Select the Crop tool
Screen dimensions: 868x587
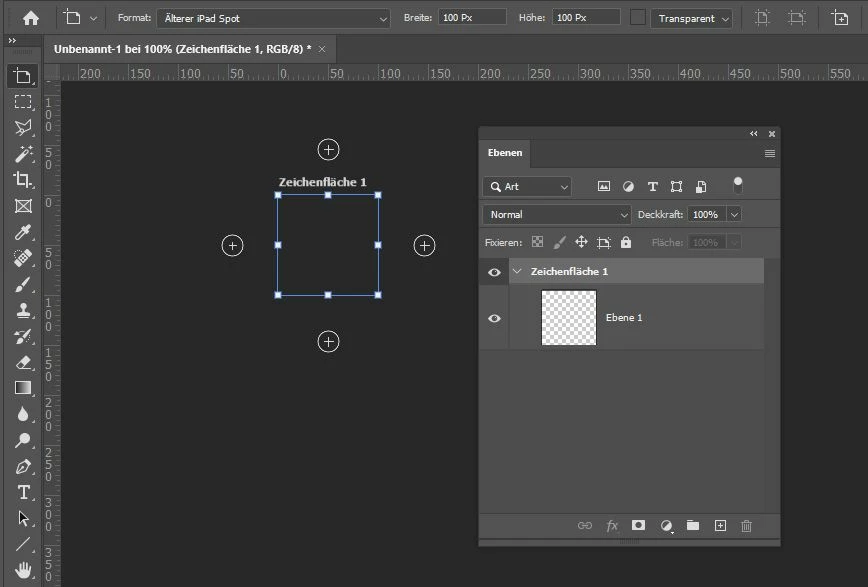coord(23,179)
